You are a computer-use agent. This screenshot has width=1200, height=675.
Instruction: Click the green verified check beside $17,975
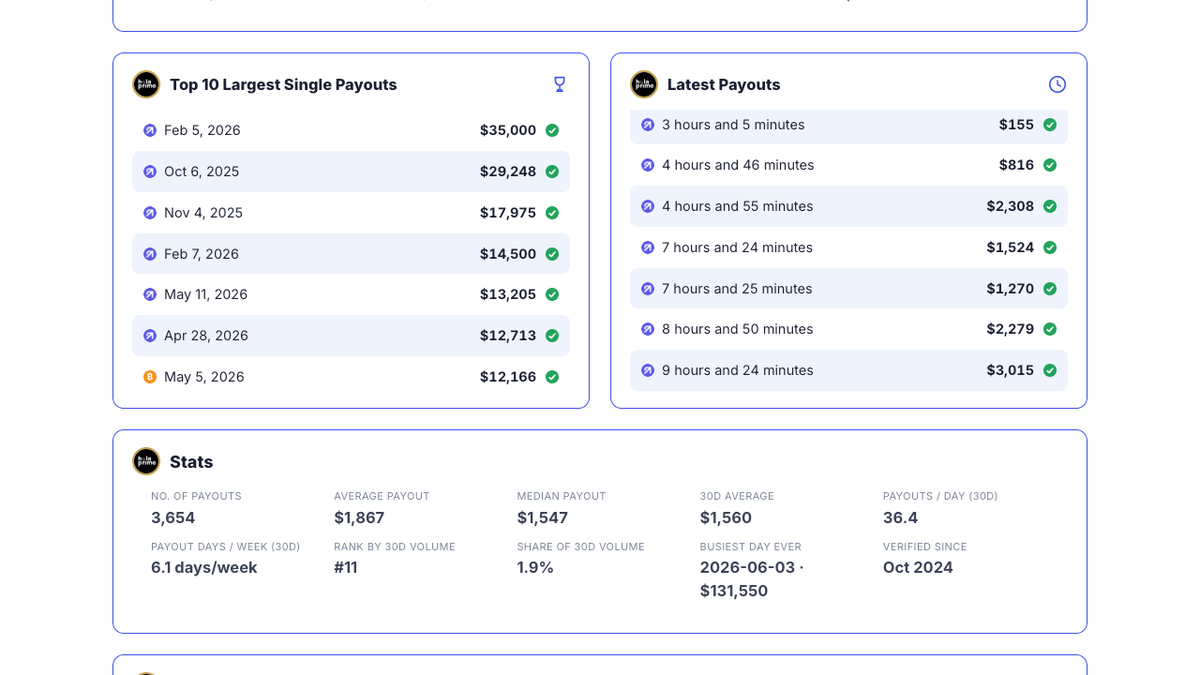[552, 212]
